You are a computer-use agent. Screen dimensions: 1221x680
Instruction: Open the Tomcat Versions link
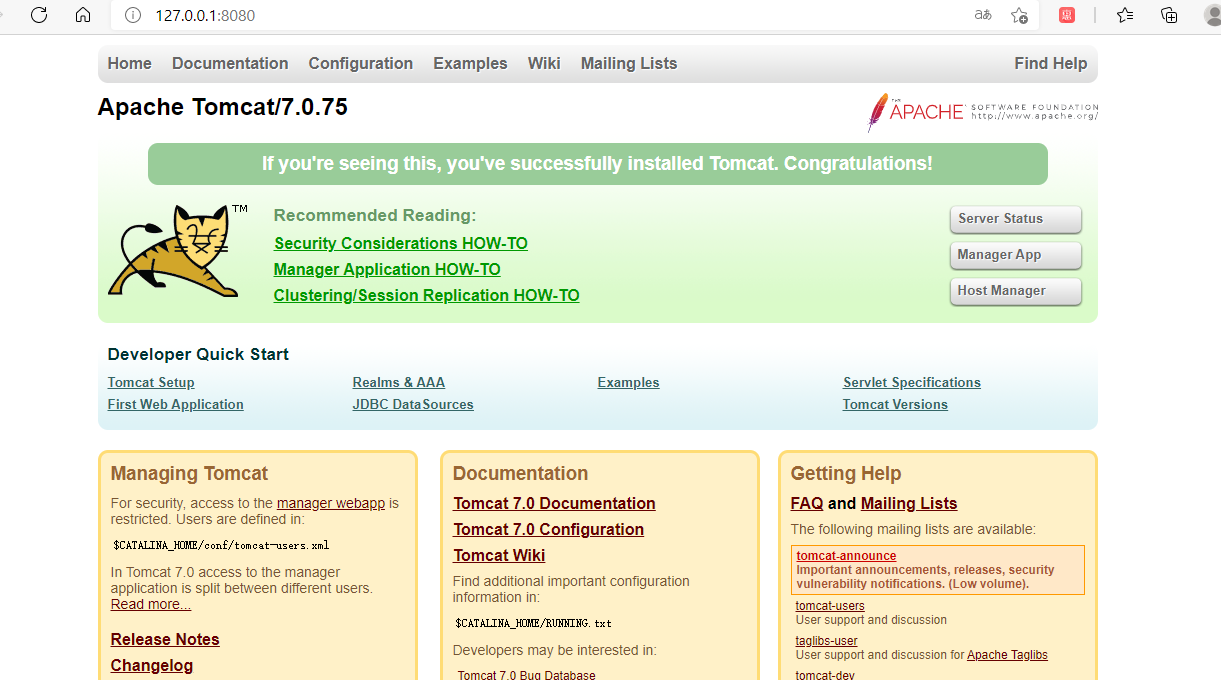[x=895, y=404]
